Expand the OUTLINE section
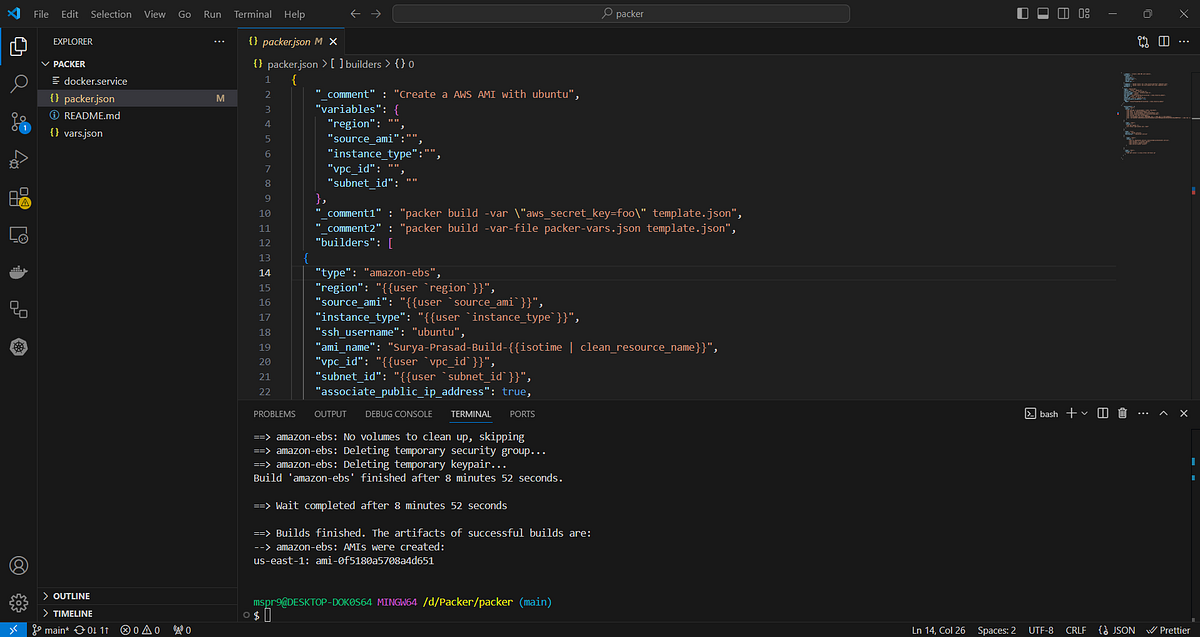This screenshot has width=1200, height=637. (x=70, y=596)
